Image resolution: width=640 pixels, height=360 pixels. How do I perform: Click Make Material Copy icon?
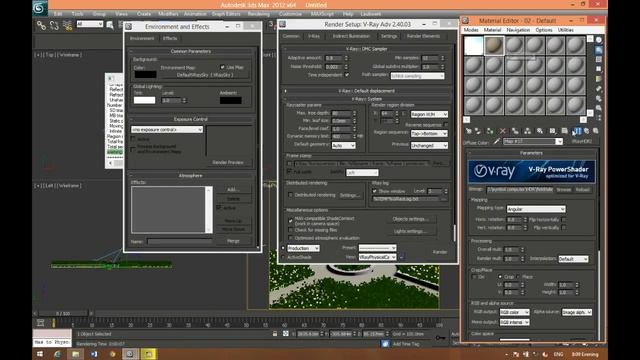[515, 131]
